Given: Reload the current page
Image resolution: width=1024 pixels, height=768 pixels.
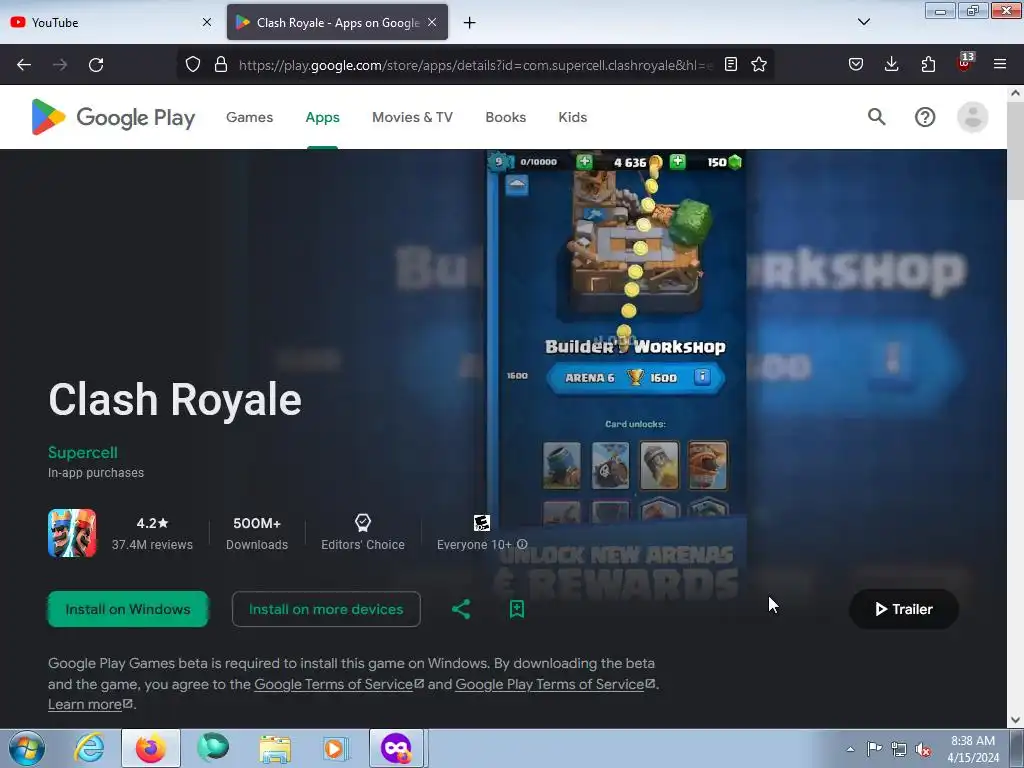Looking at the screenshot, I should [x=96, y=65].
